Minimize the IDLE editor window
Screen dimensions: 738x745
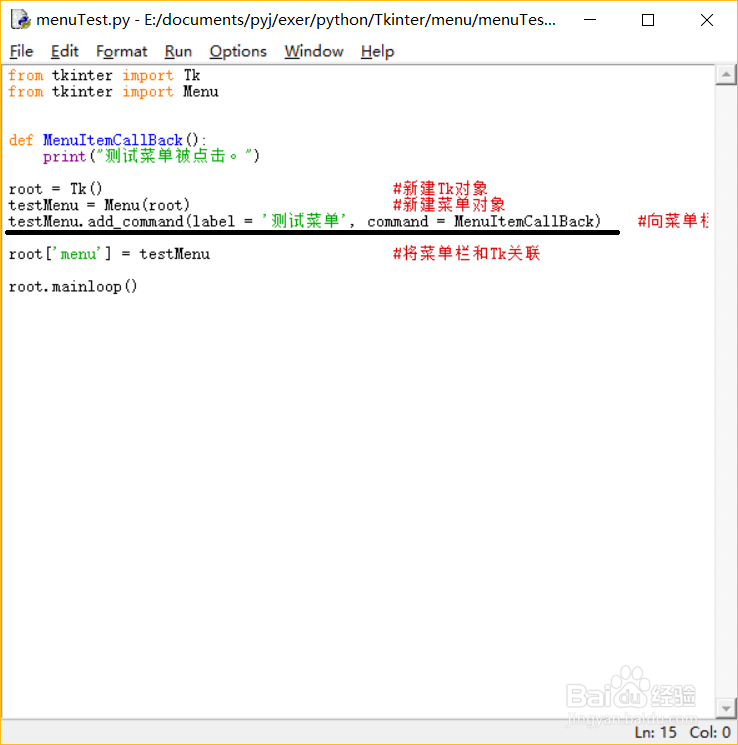[x=590, y=20]
